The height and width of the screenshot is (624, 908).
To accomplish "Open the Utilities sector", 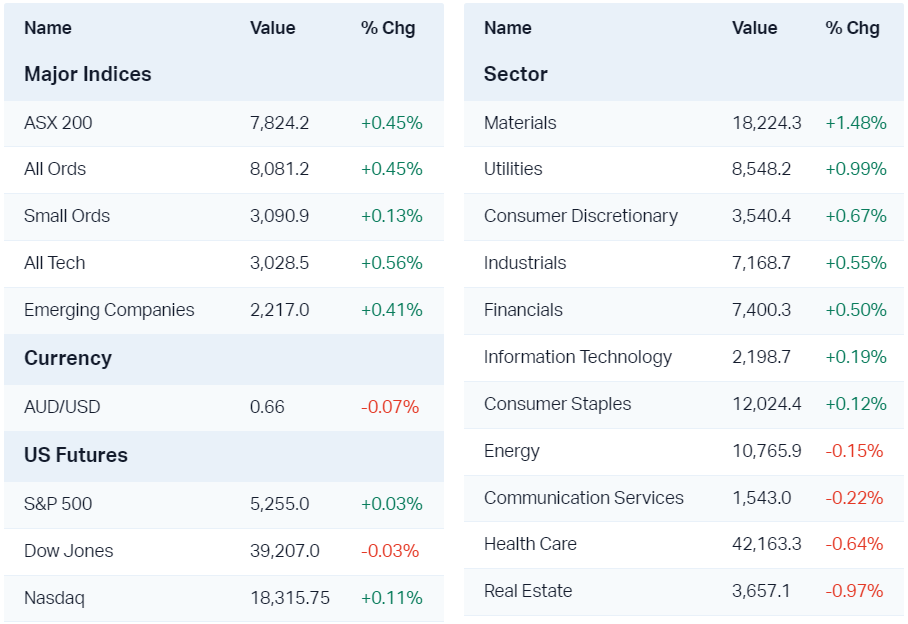I will [513, 169].
